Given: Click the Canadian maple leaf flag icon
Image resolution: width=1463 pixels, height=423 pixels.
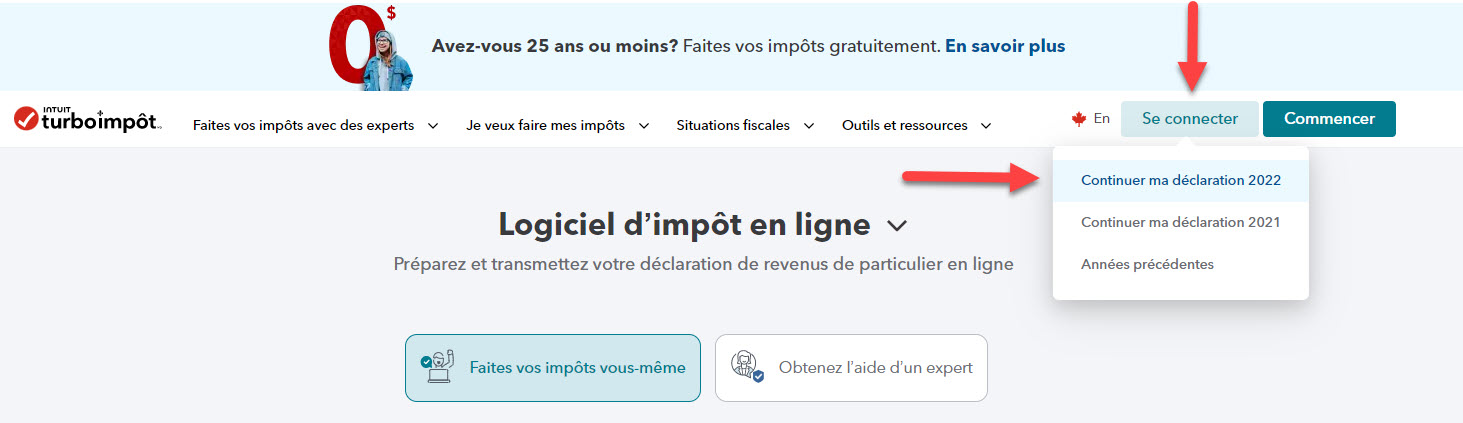Looking at the screenshot, I should pos(1079,119).
